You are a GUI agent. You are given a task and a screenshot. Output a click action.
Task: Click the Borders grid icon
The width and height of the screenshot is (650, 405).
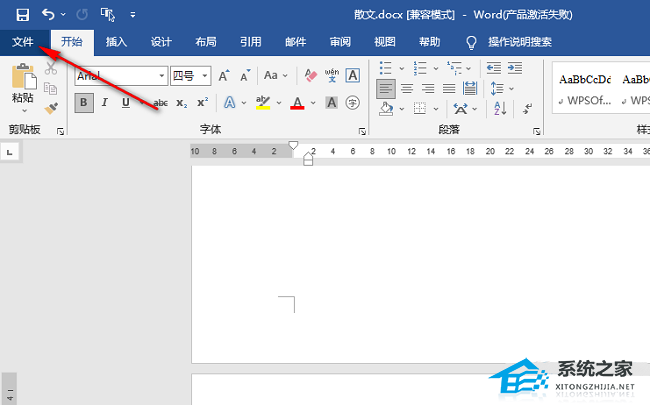coord(420,109)
